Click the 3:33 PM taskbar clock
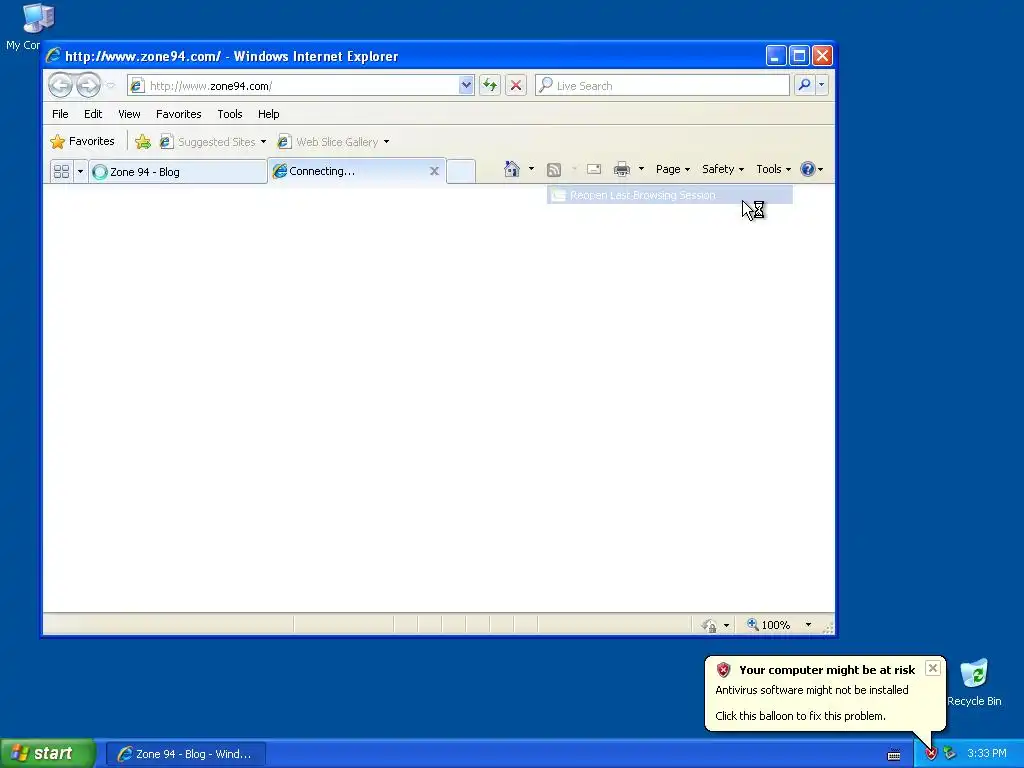The image size is (1024, 768). tap(986, 754)
